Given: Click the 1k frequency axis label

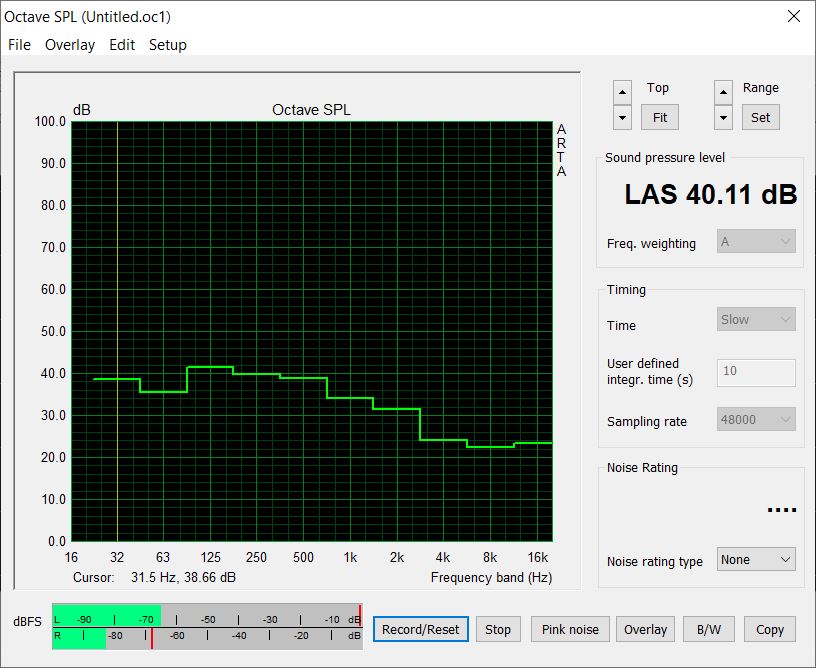Looking at the screenshot, I should [350, 558].
